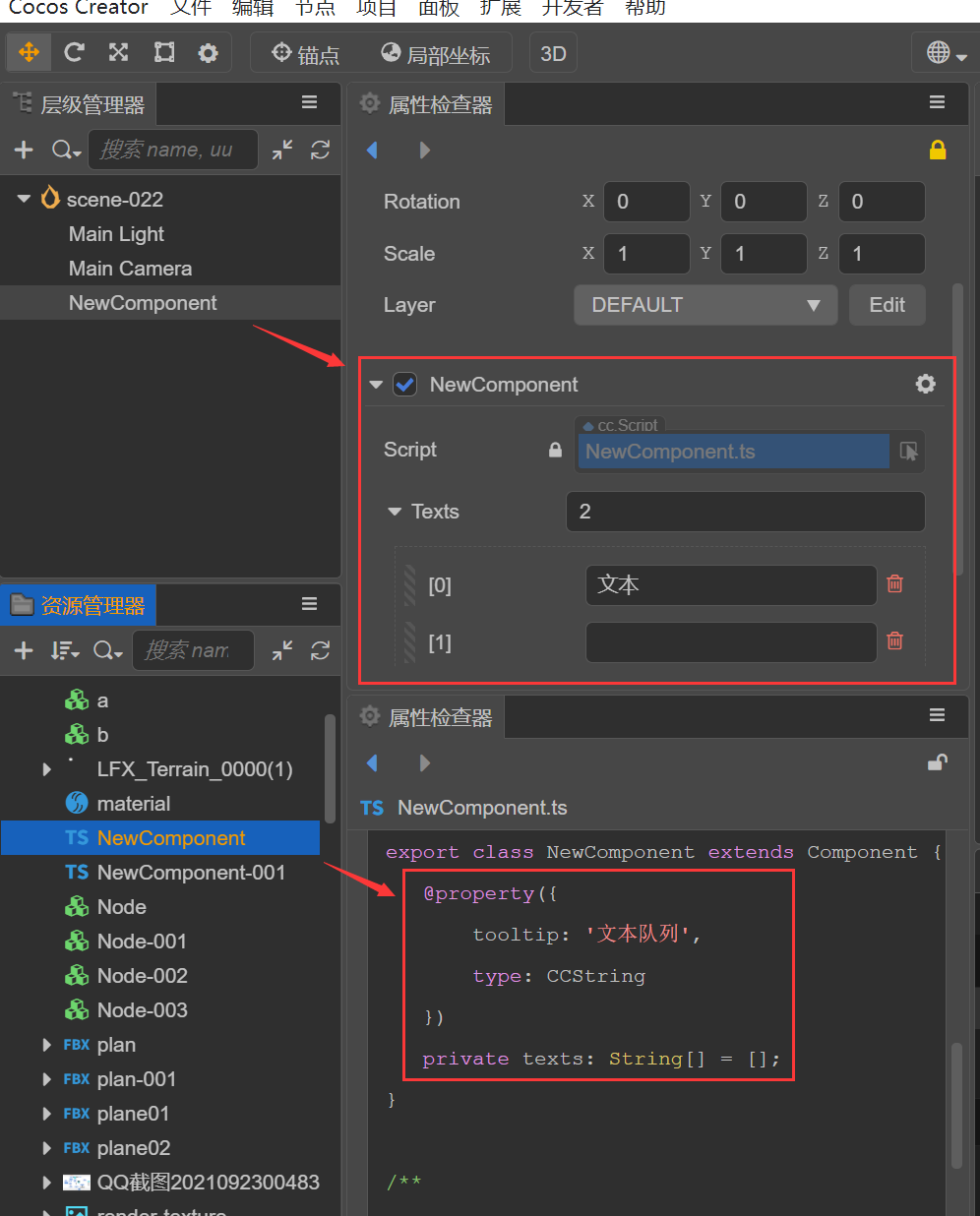Open hierarchy search type dropdown

point(66,150)
